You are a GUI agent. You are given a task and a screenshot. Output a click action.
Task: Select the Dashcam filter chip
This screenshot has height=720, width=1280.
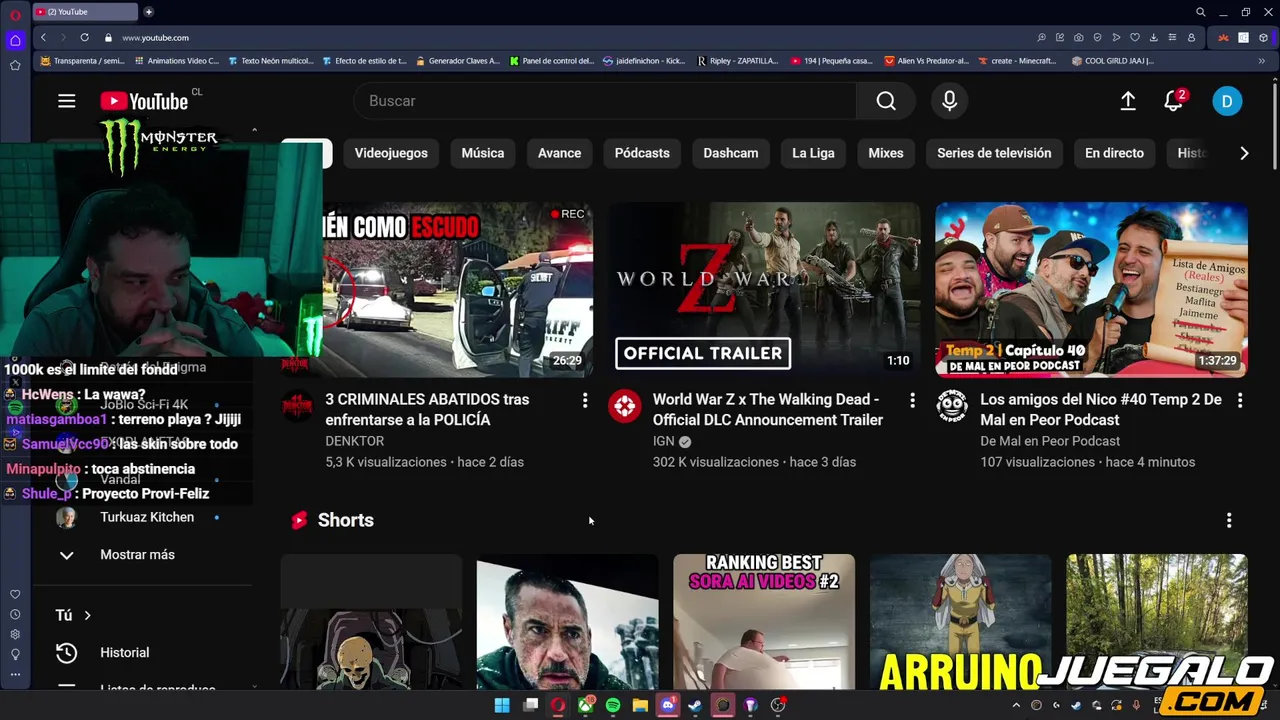[731, 153]
